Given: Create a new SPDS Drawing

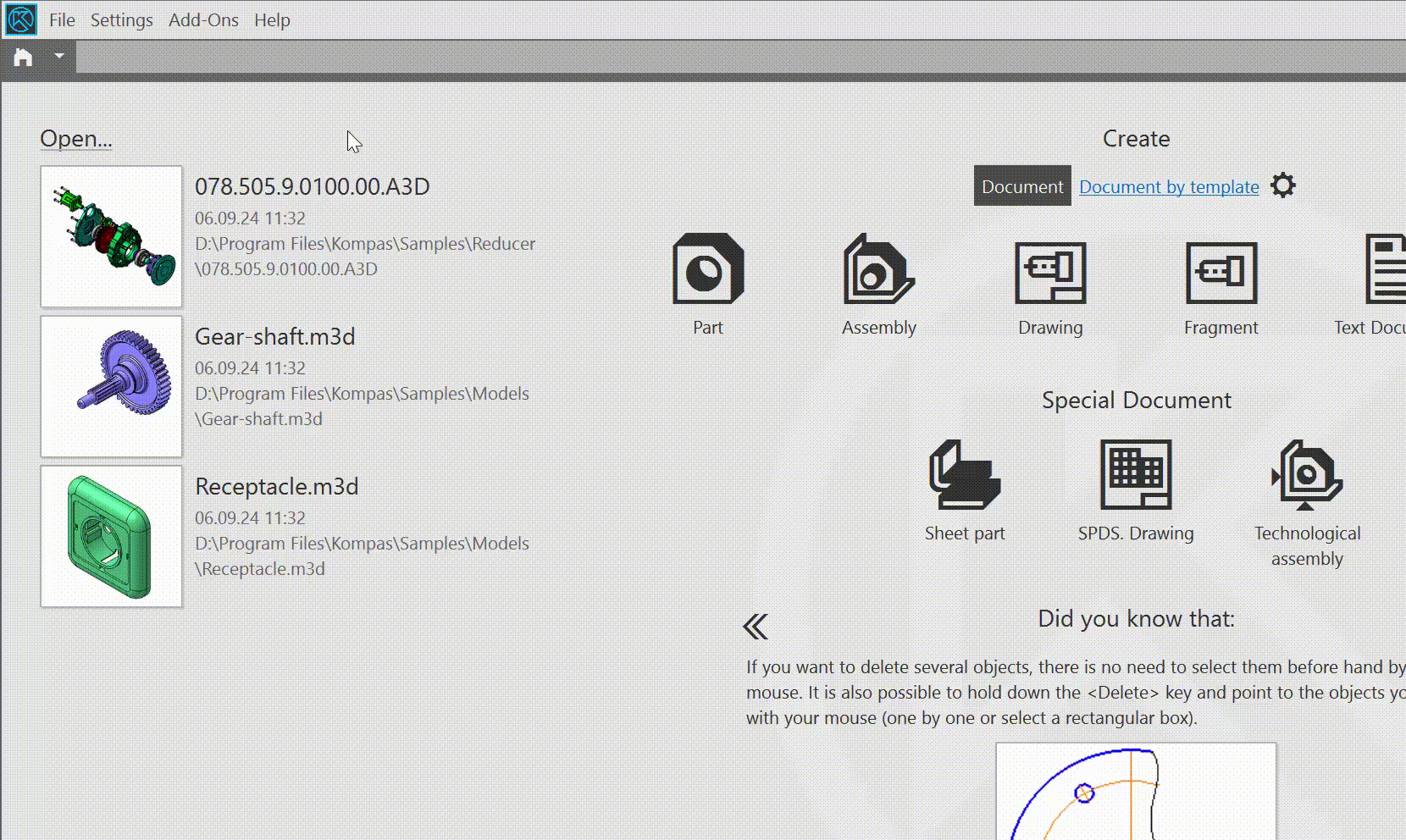Looking at the screenshot, I should [1135, 474].
